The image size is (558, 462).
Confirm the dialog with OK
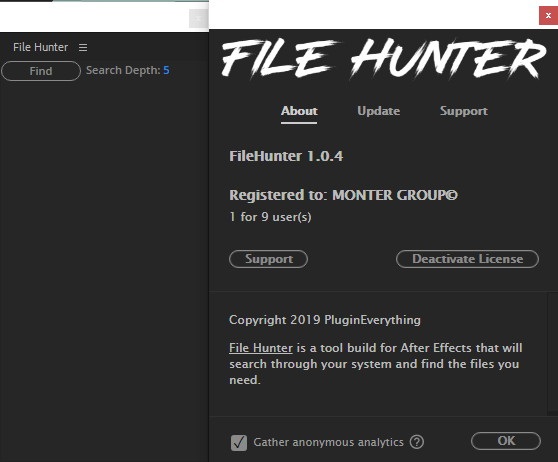(x=506, y=441)
